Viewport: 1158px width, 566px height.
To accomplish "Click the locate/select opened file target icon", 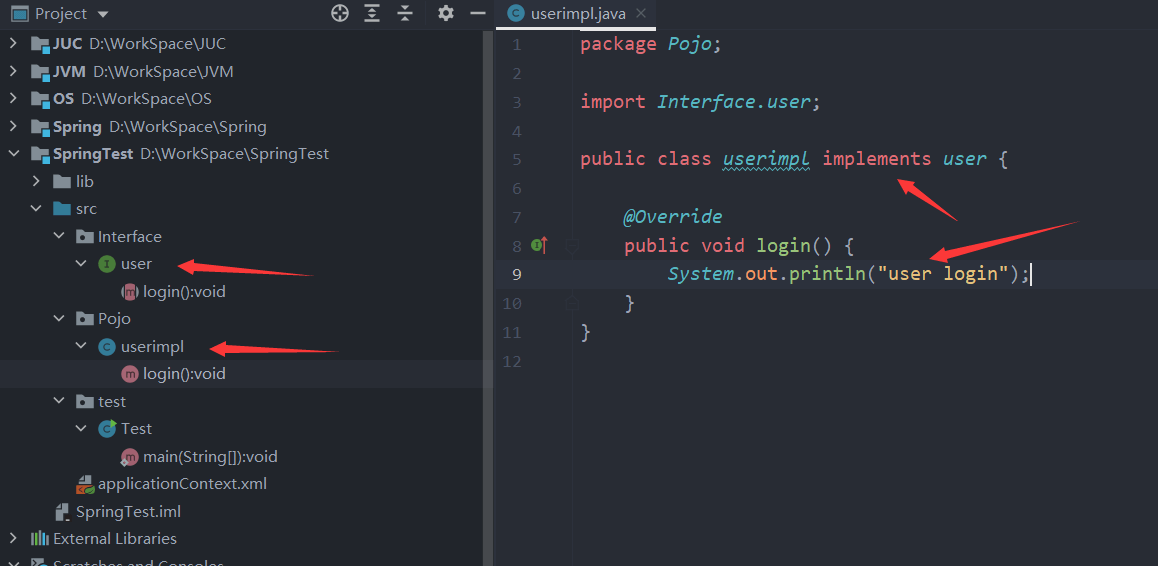I will 340,13.
